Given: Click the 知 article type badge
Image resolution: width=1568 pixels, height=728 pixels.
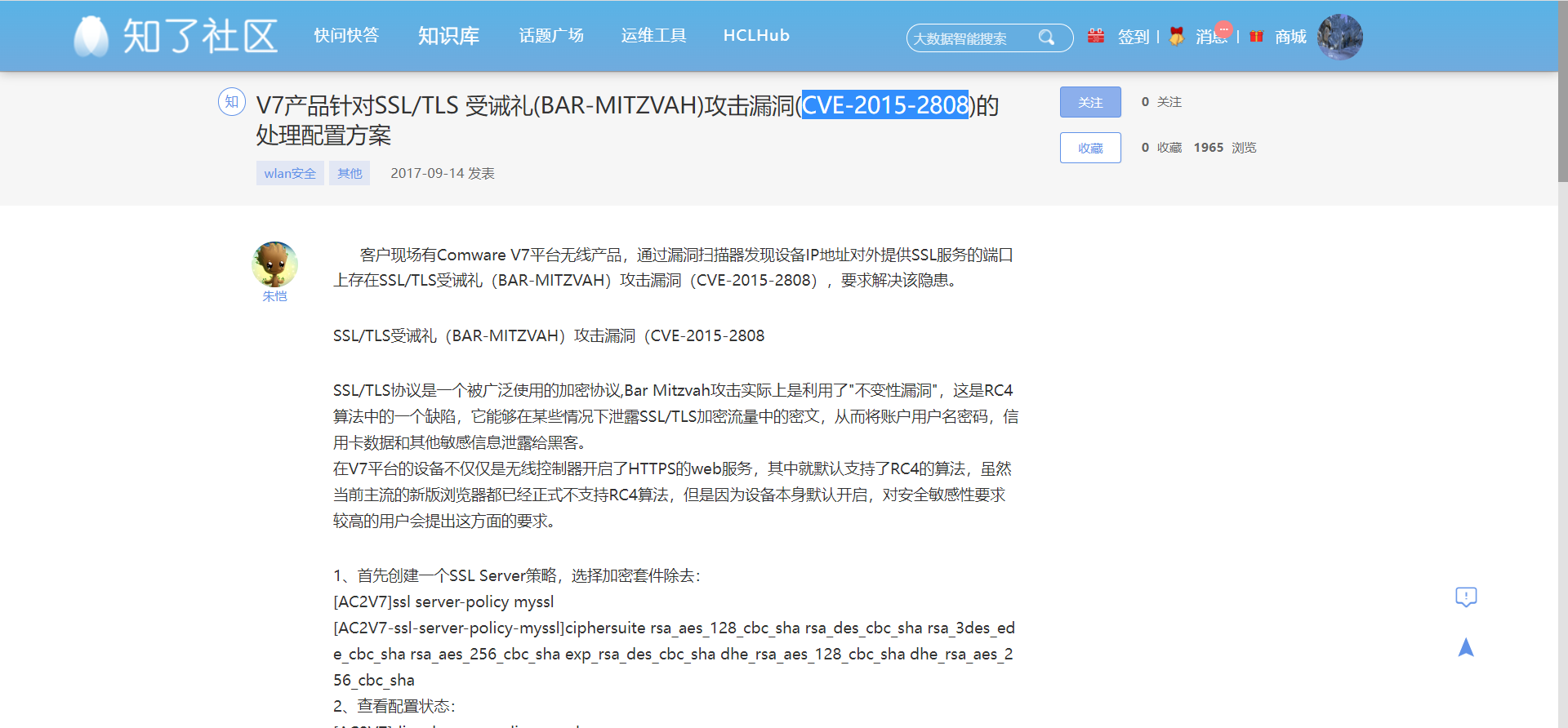Looking at the screenshot, I should pos(232,101).
